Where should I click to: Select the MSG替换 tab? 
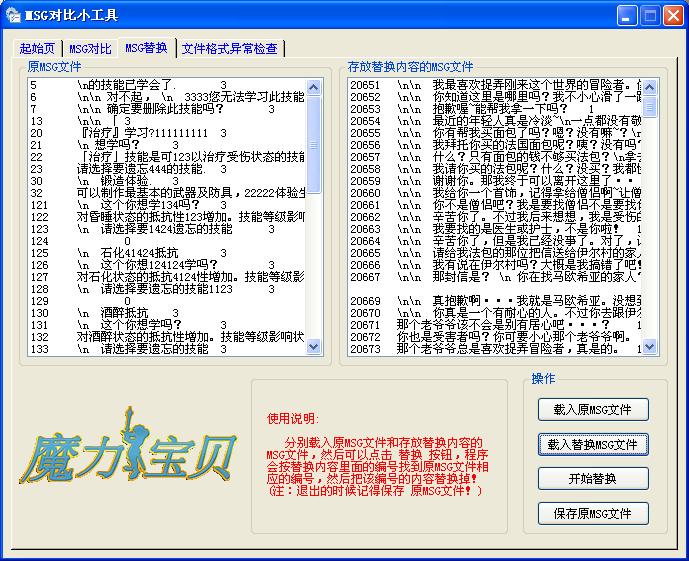point(146,47)
